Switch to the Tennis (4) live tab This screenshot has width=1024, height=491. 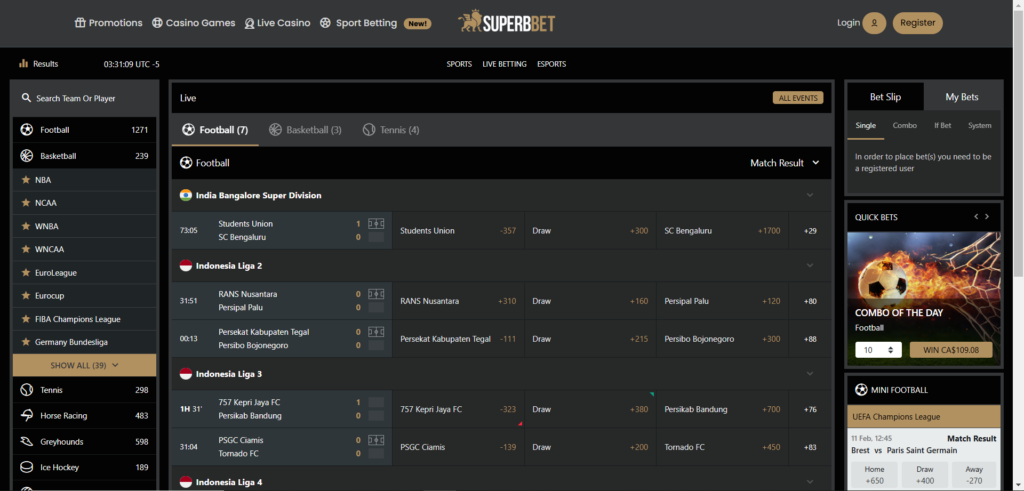[391, 130]
